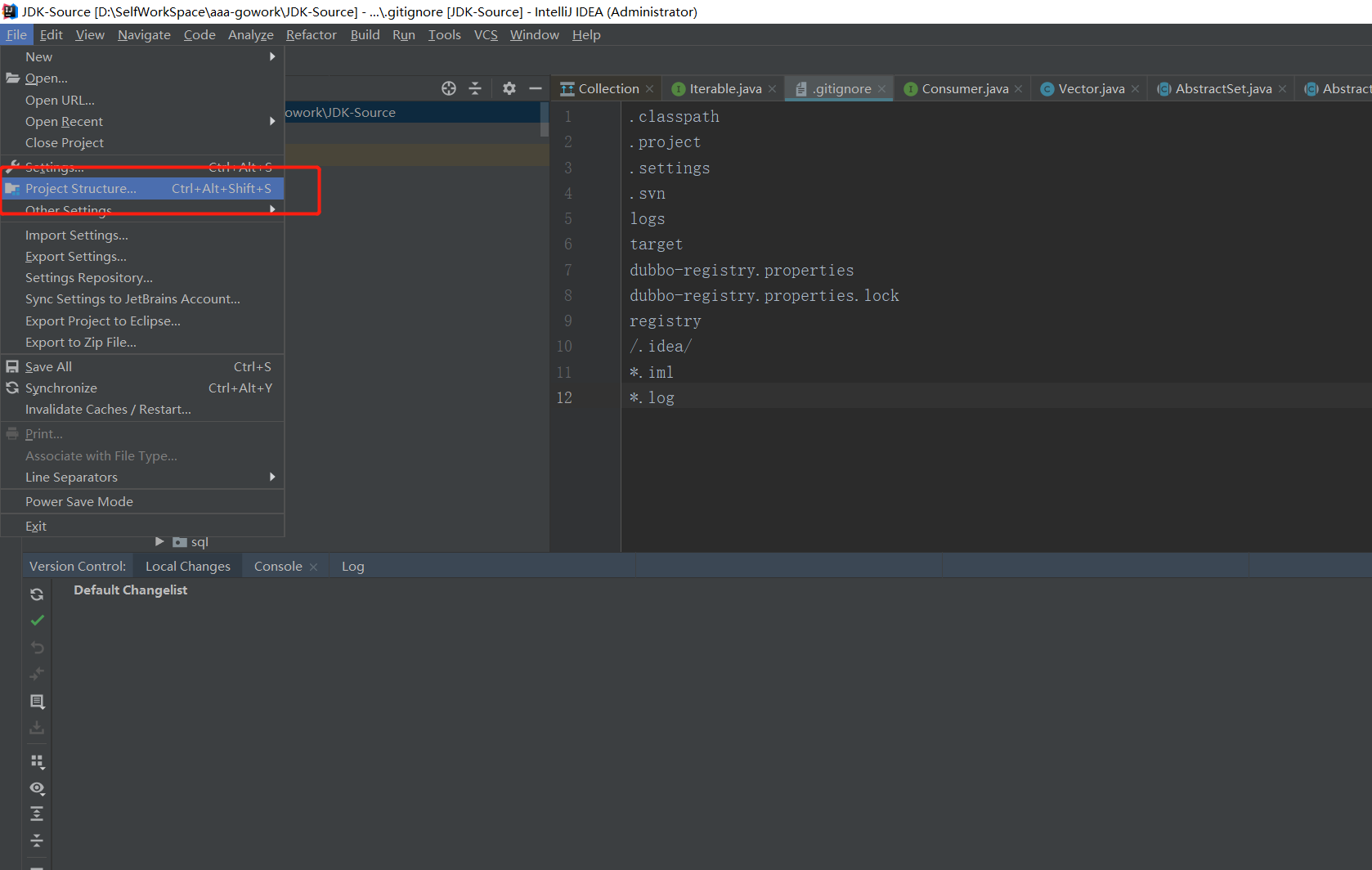Switch to Local Changes tab
The height and width of the screenshot is (870, 1372).
(x=188, y=566)
